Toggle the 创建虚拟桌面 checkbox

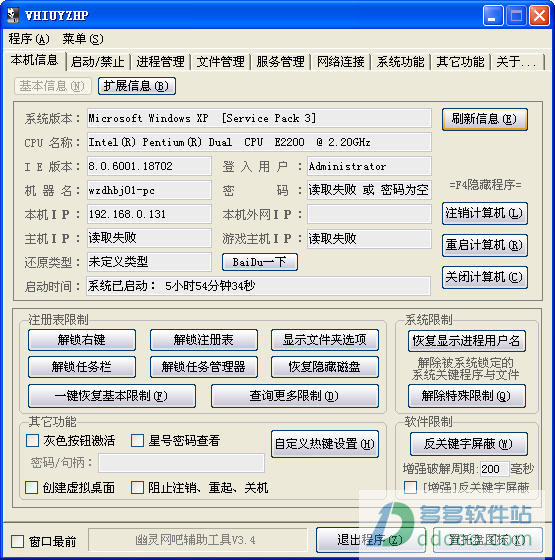tap(31, 488)
